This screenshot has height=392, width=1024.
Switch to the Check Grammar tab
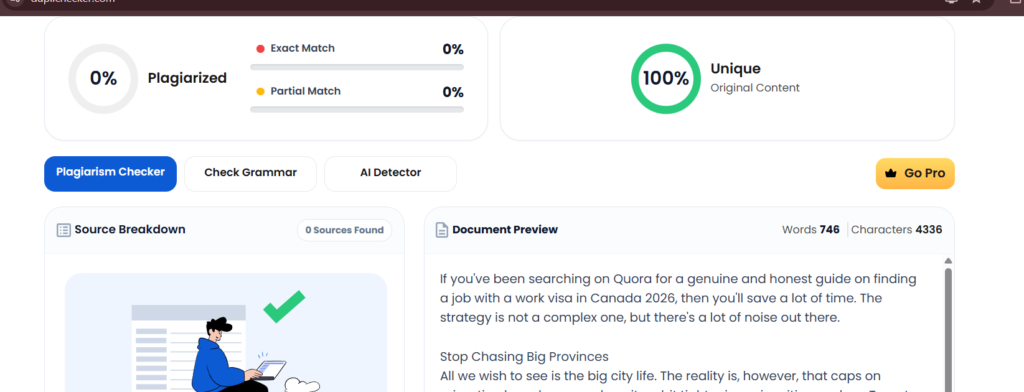coord(250,174)
